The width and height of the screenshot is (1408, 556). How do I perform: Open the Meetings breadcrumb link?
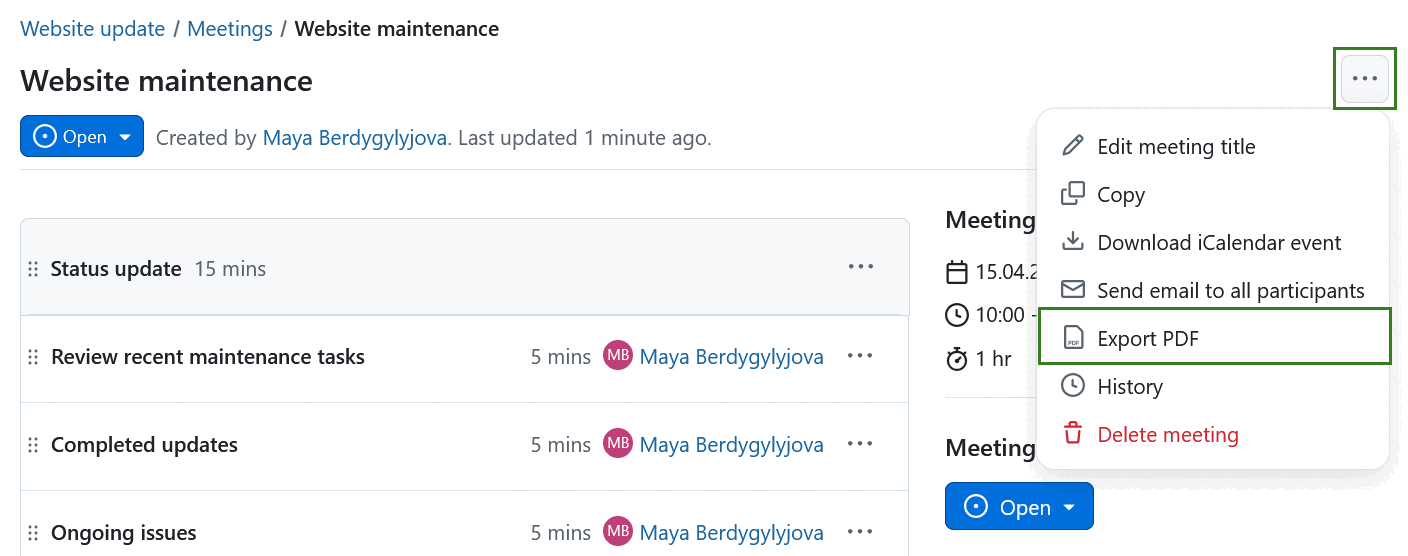pyautogui.click(x=230, y=29)
